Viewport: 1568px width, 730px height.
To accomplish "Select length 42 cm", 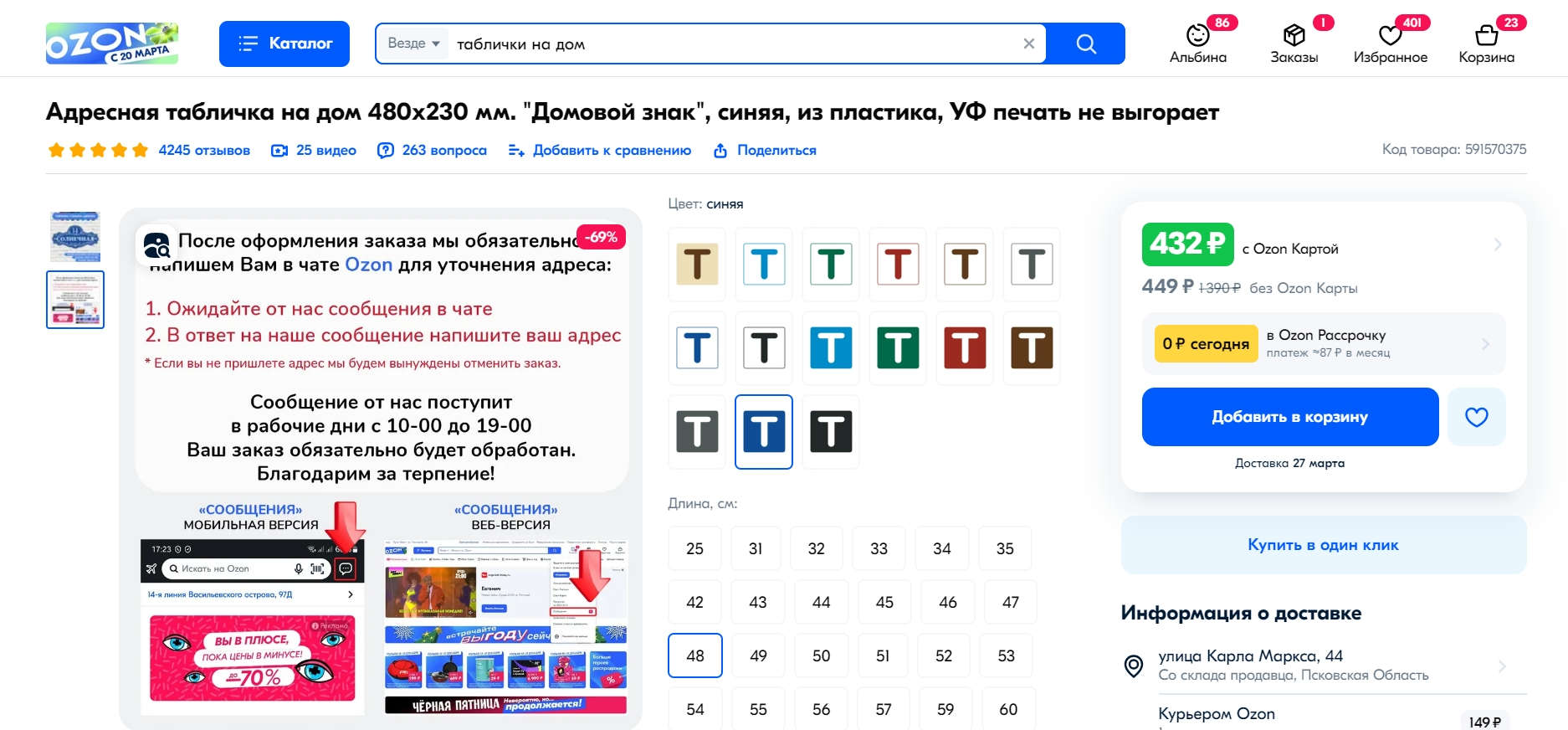I will click(x=695, y=602).
